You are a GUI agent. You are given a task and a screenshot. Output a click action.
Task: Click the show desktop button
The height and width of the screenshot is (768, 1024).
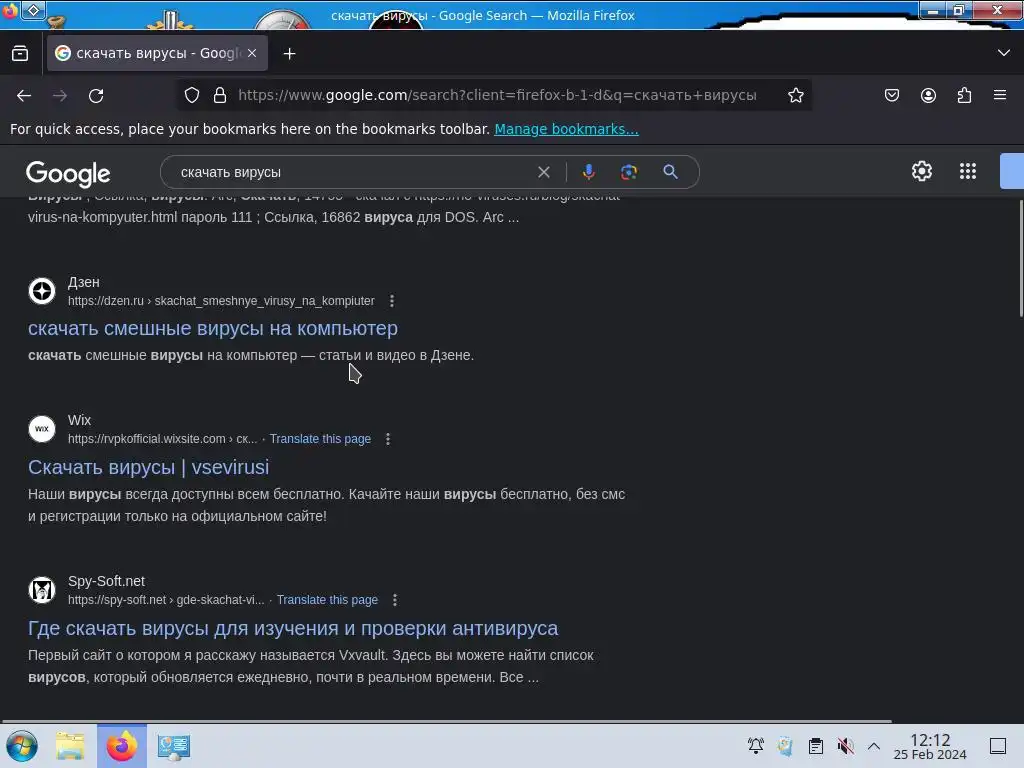tap(998, 746)
